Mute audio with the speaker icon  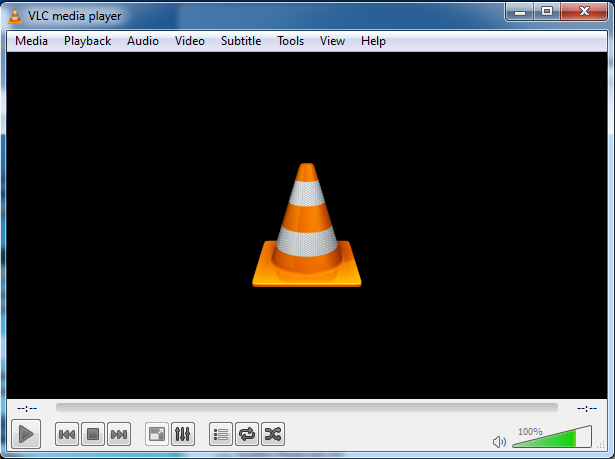(x=499, y=442)
